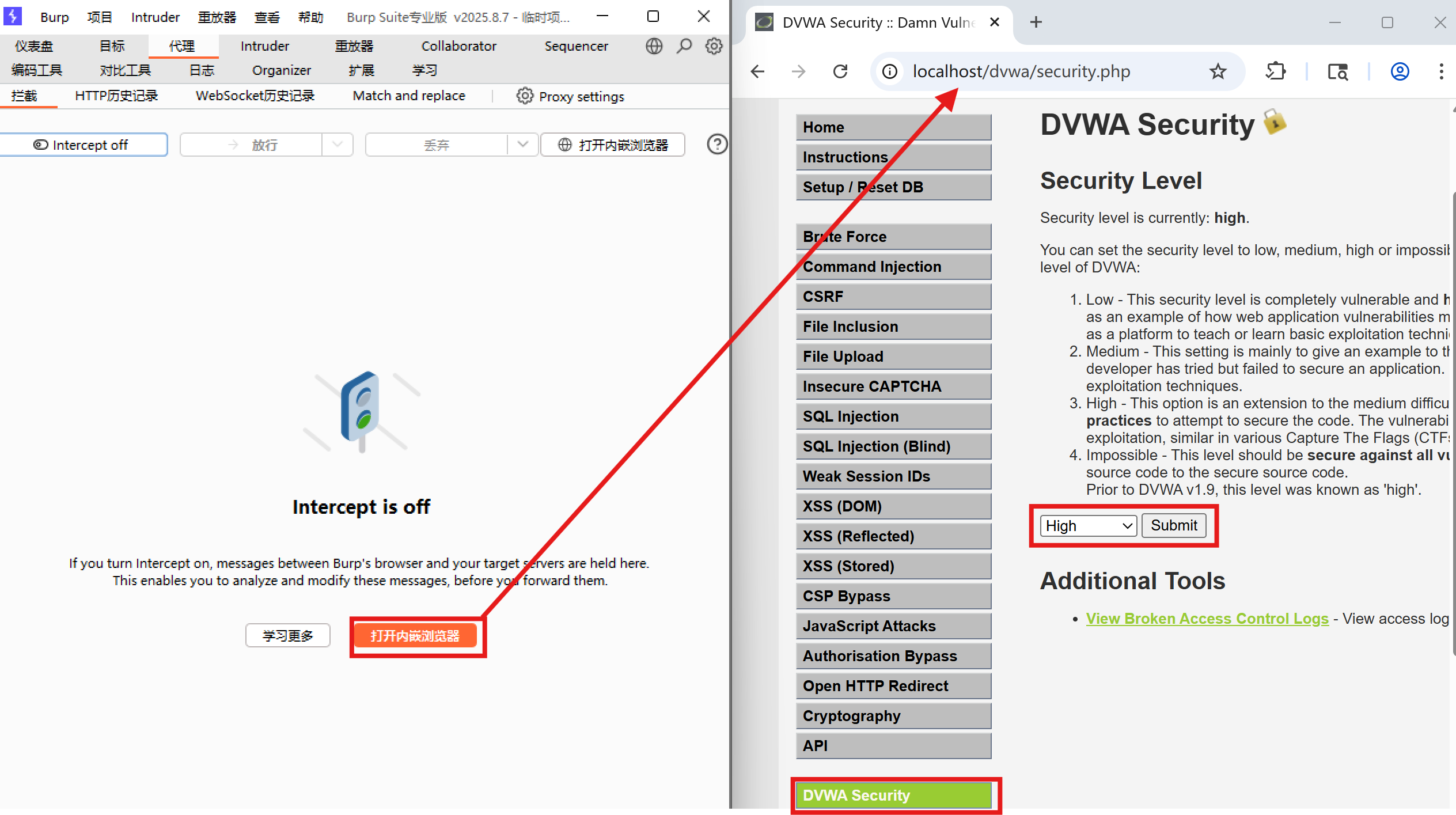The image size is (1456, 815).
Task: Open Burp settings gear icon
Action: [714, 46]
